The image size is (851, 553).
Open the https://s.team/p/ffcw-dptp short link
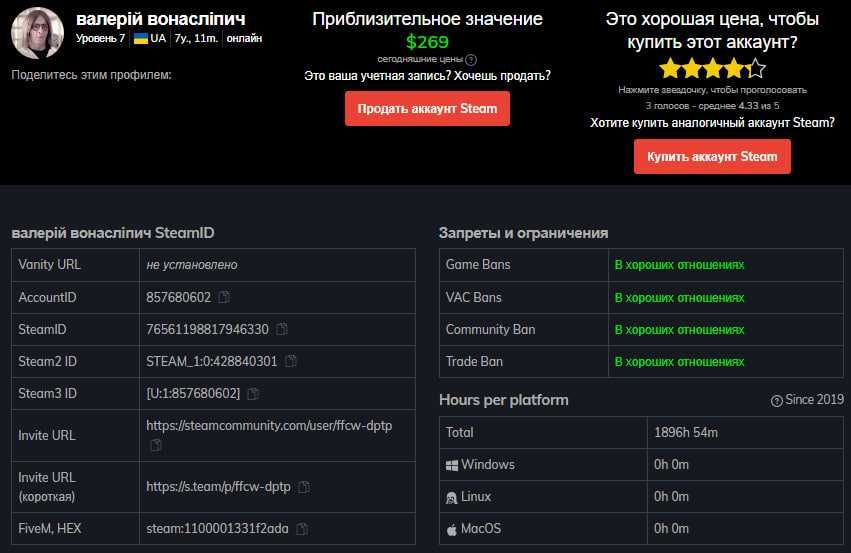click(x=218, y=487)
